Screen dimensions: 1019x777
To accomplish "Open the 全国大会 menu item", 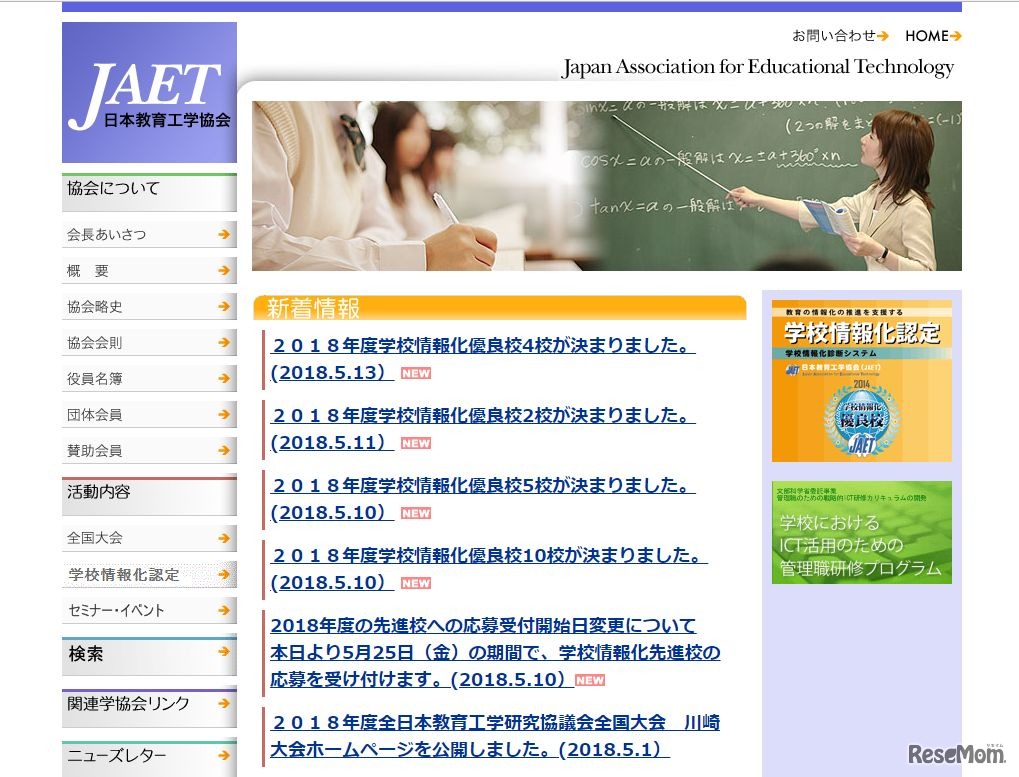I will point(149,538).
